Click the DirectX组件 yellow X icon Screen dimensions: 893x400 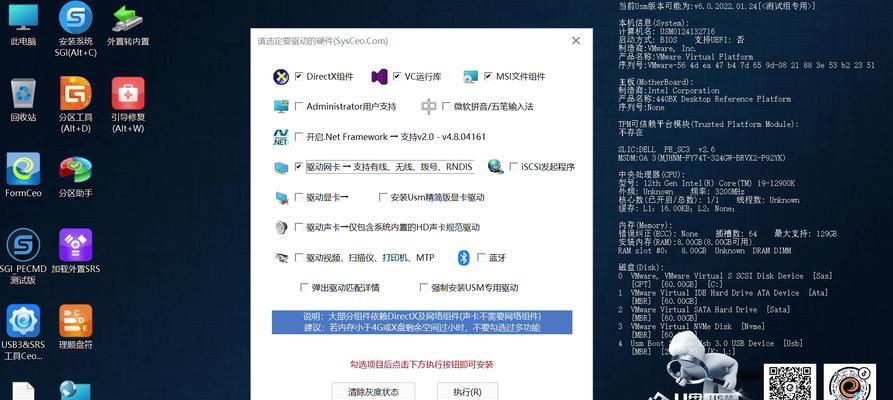point(280,77)
